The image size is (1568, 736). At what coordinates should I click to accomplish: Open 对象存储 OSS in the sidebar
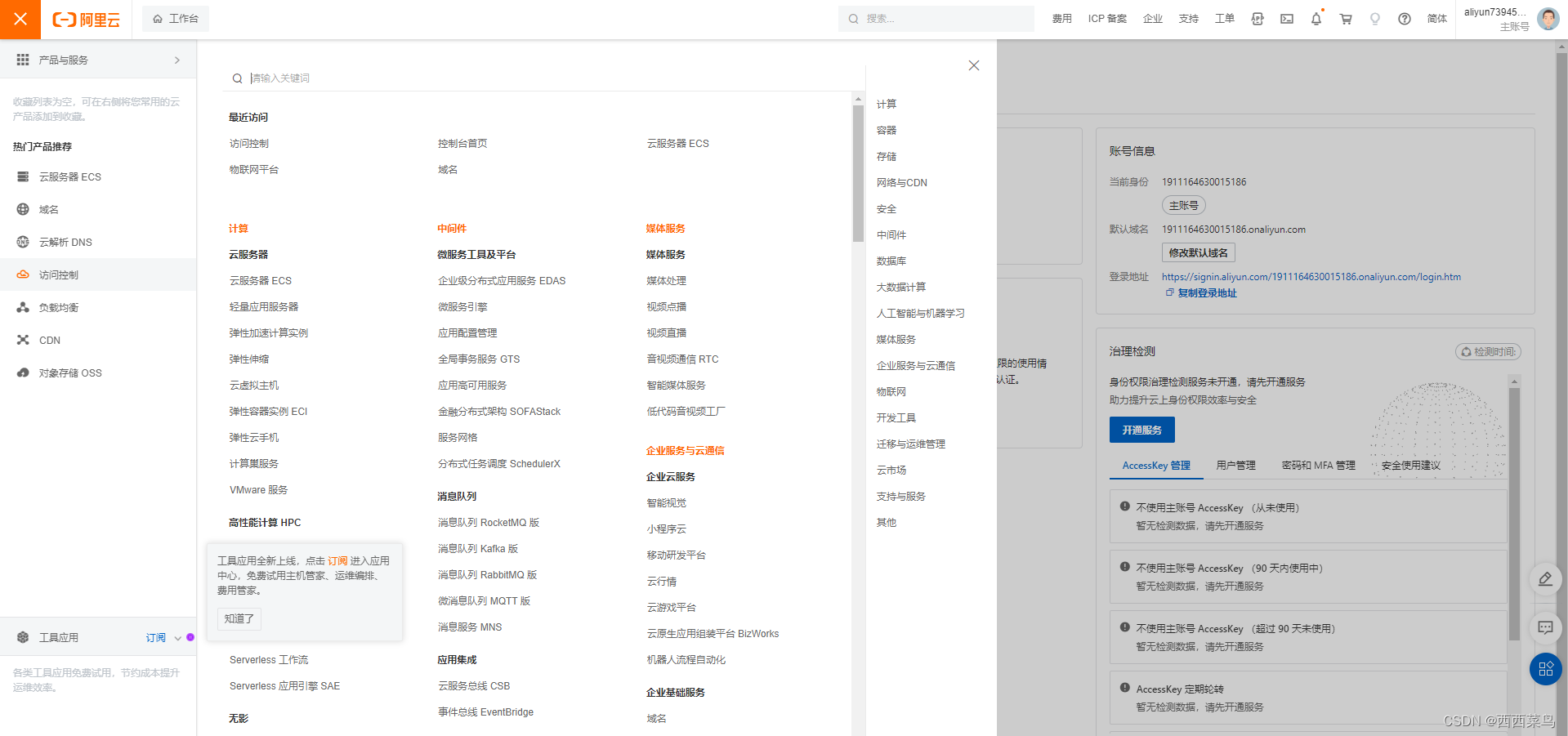point(98,373)
